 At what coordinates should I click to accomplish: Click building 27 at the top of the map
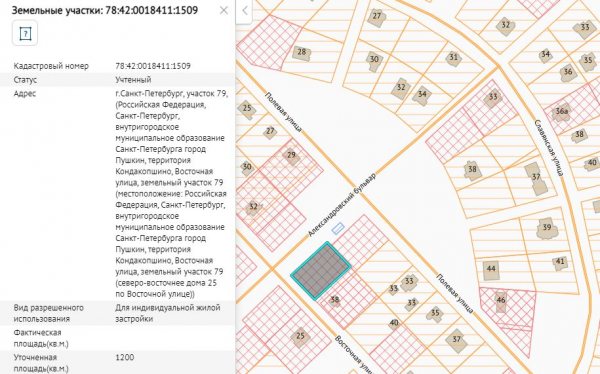pyautogui.click(x=377, y=17)
